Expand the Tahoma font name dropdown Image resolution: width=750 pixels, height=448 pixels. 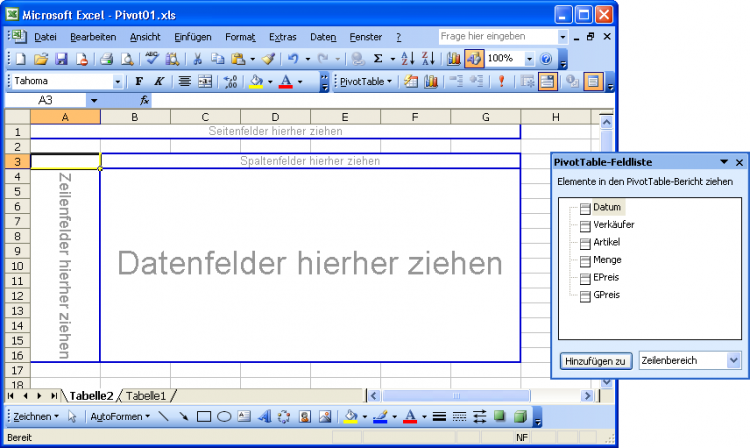pyautogui.click(x=118, y=82)
